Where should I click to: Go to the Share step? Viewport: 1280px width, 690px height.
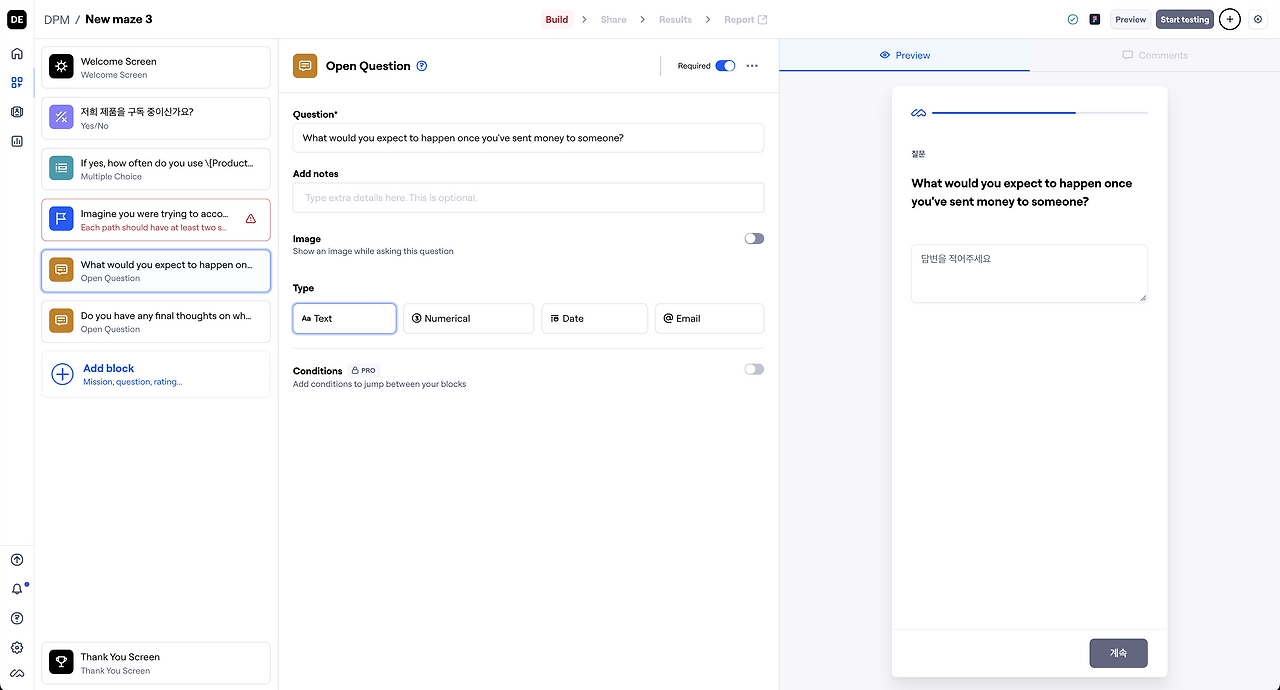[x=613, y=19]
